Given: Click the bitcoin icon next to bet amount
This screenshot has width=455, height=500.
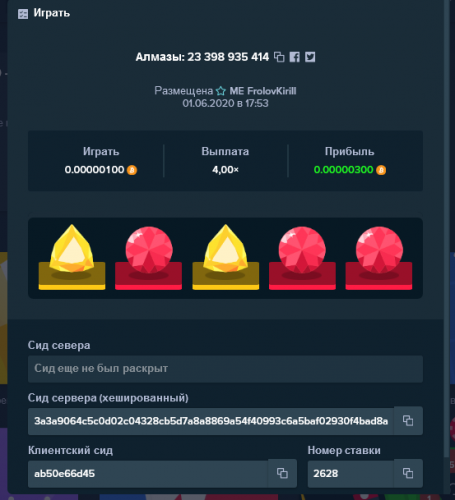Looking at the screenshot, I should point(132,170).
